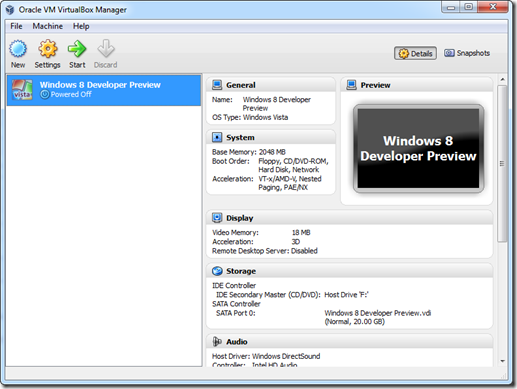Click the Storage section disk icon

217,271
